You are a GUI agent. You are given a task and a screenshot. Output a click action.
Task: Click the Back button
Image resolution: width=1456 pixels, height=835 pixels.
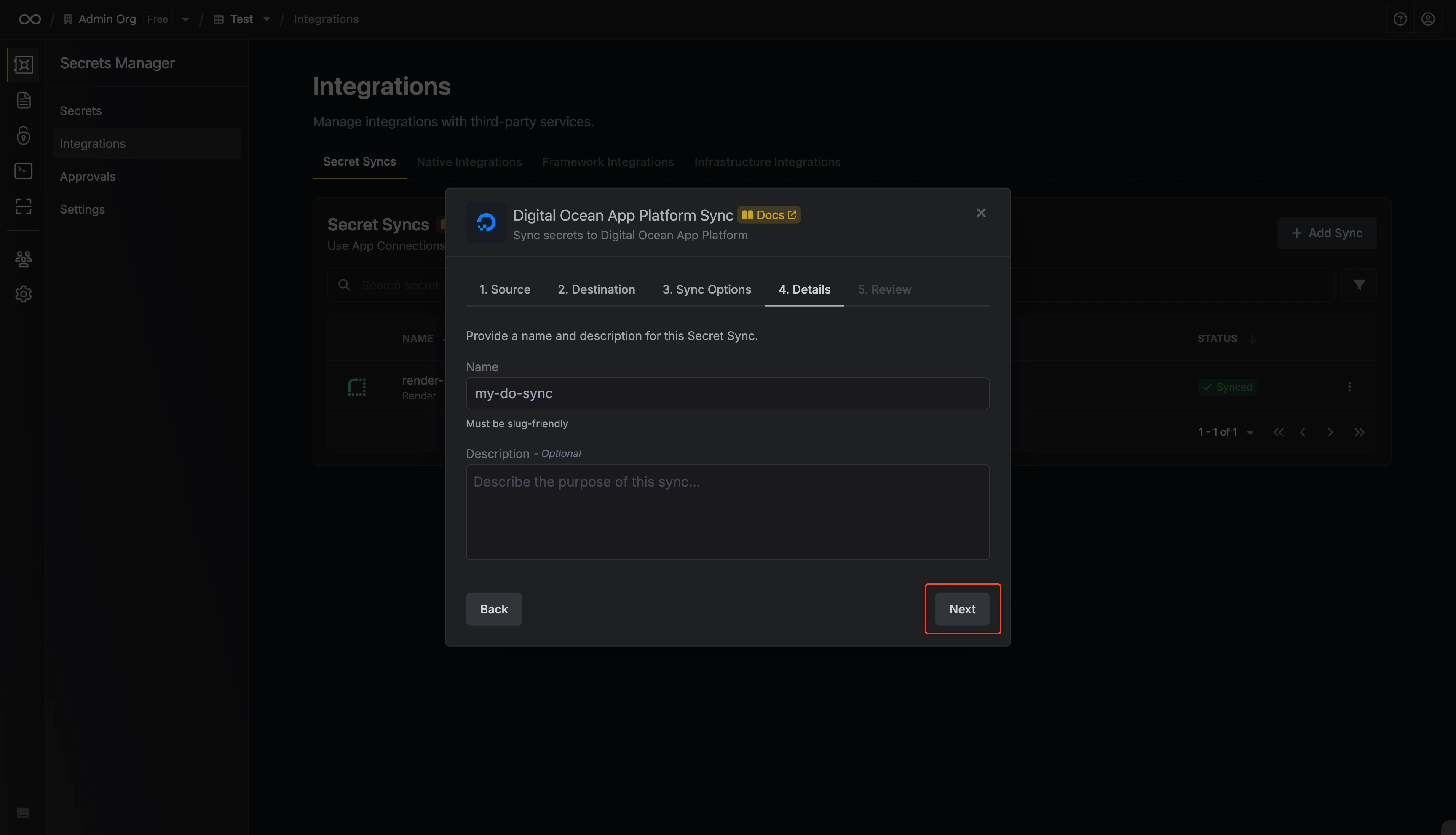coord(494,609)
